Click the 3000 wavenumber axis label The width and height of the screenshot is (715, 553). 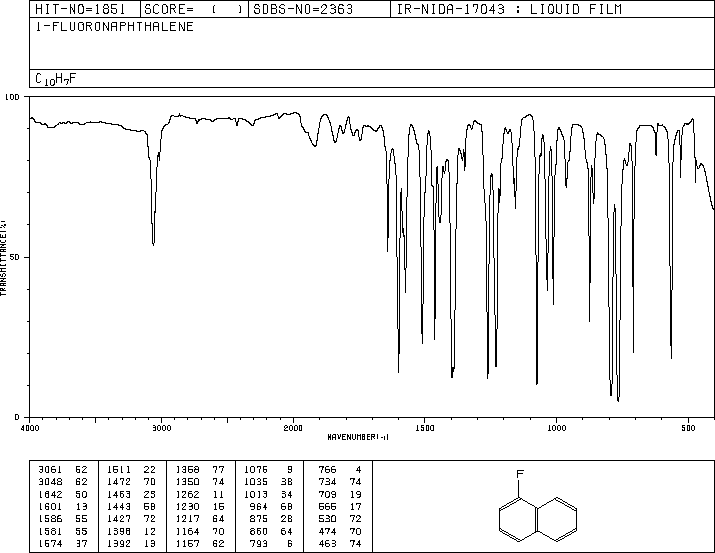[x=161, y=428]
